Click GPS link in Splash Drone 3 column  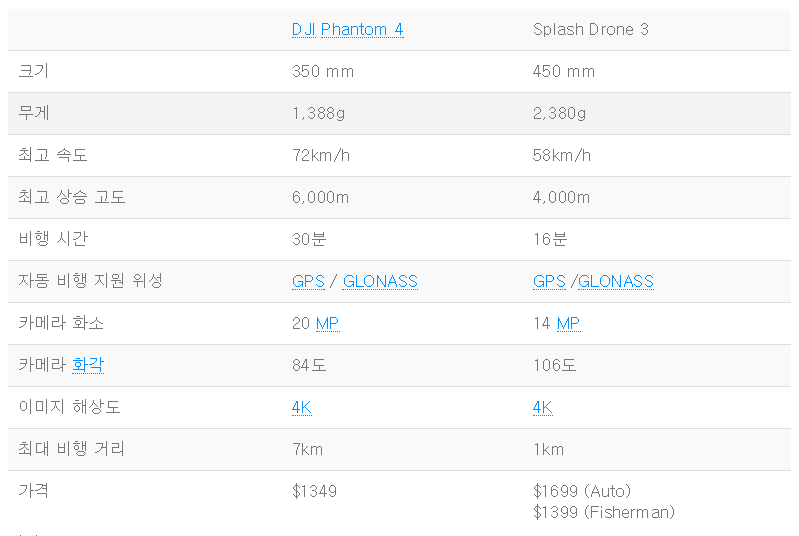549,281
